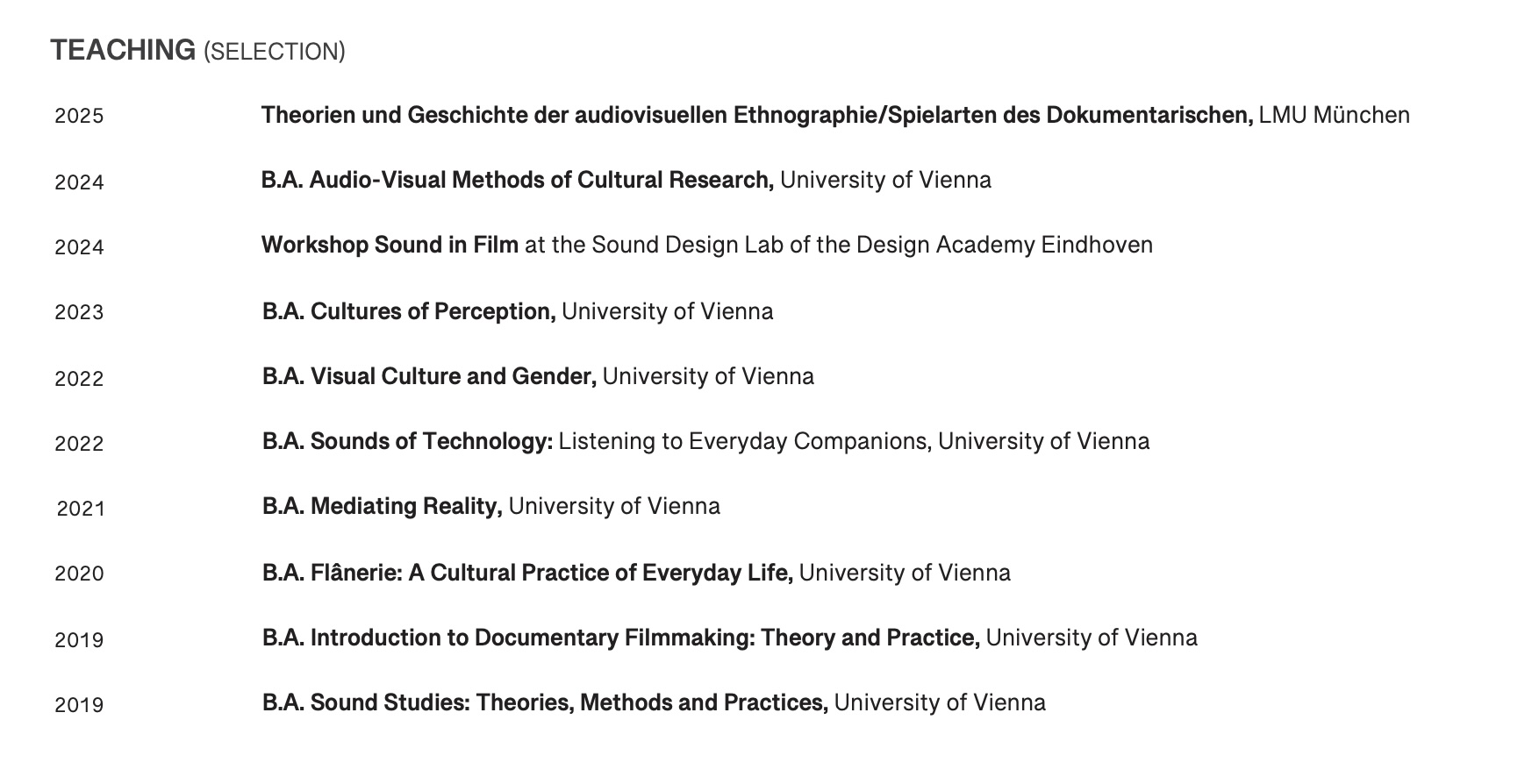Click the year 2020 label
The image size is (1532, 784).
pos(79,574)
